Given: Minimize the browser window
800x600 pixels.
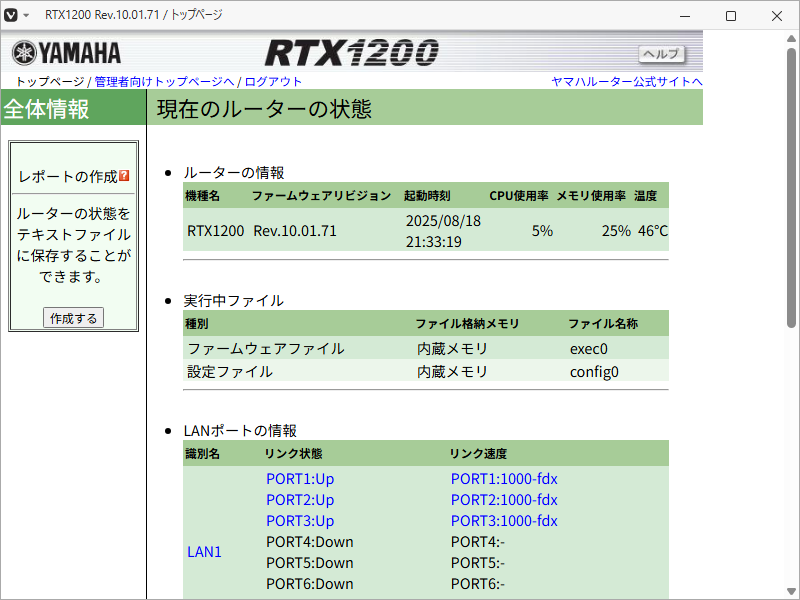Looking at the screenshot, I should (685, 16).
